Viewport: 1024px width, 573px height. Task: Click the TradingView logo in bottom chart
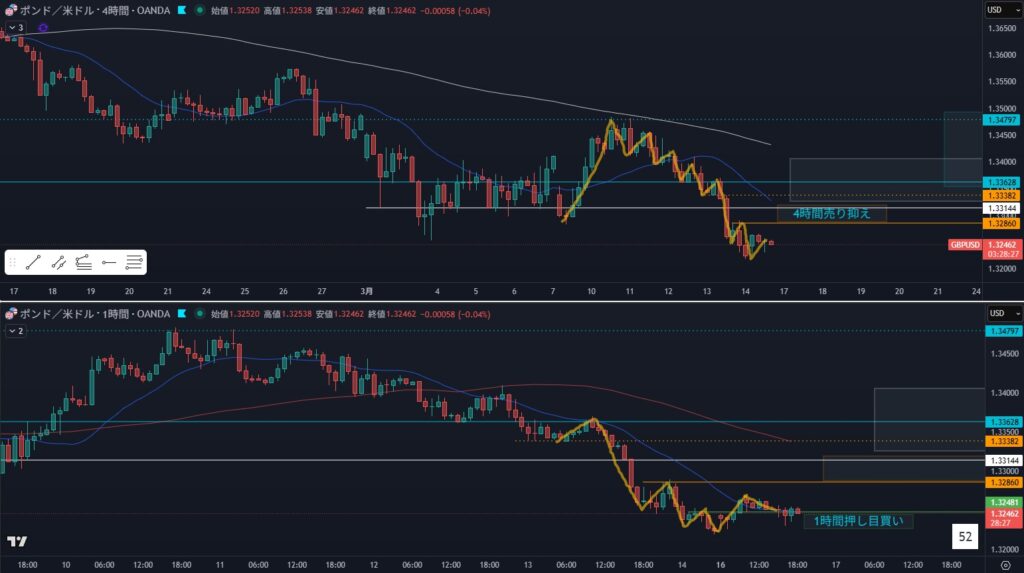coord(17,541)
